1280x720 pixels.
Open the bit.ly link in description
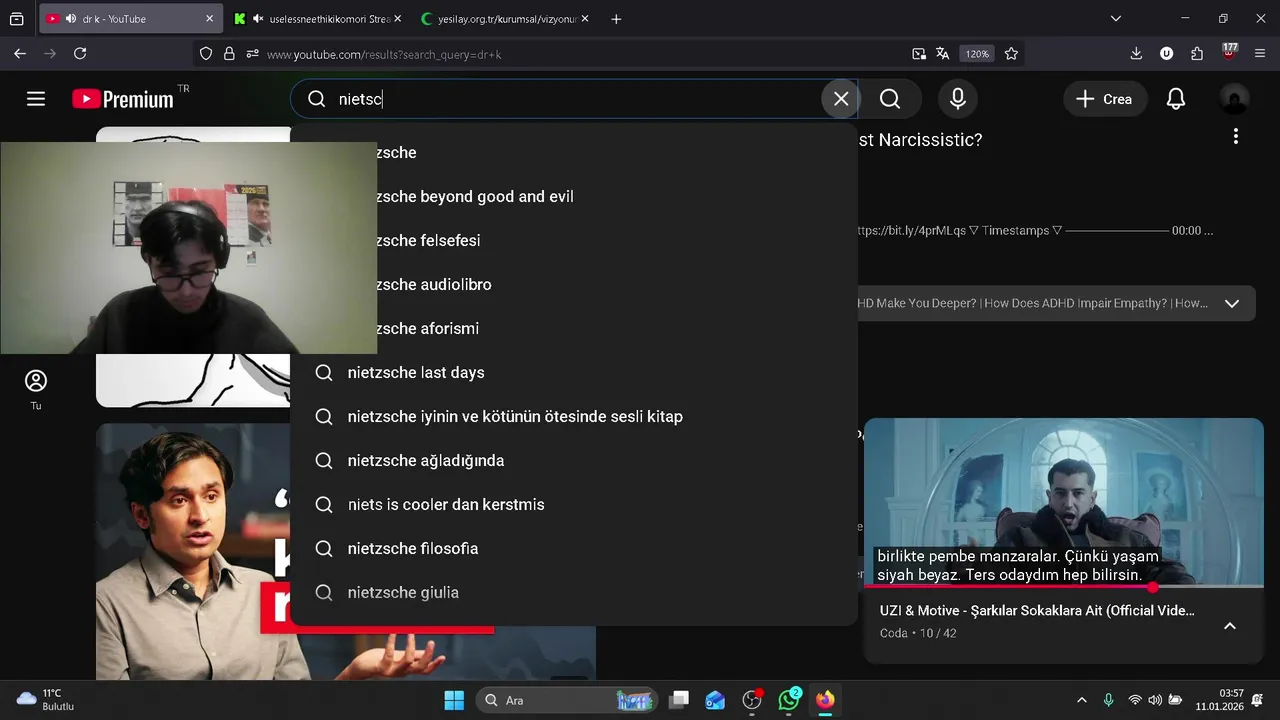click(912, 230)
